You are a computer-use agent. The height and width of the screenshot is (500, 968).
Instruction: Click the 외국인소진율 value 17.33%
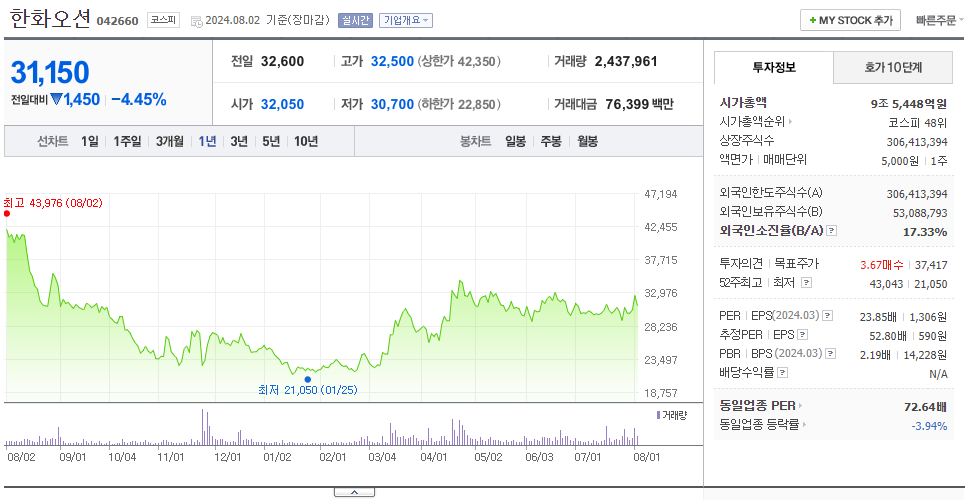[926, 231]
